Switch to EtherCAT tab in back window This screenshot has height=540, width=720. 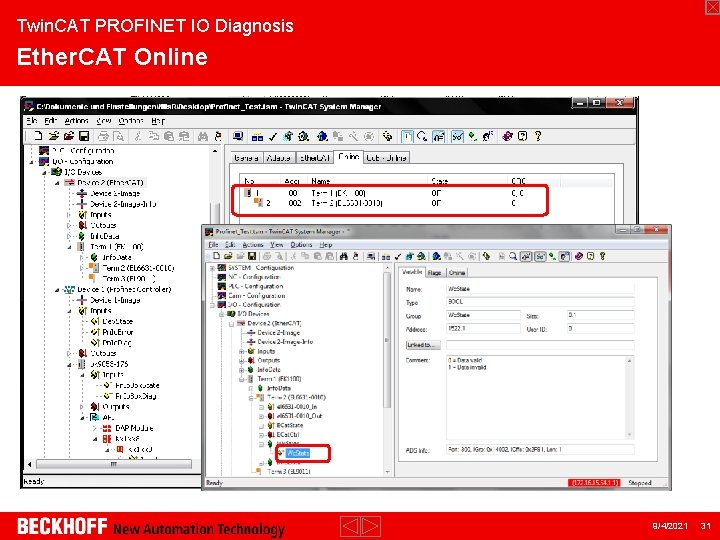(x=315, y=158)
